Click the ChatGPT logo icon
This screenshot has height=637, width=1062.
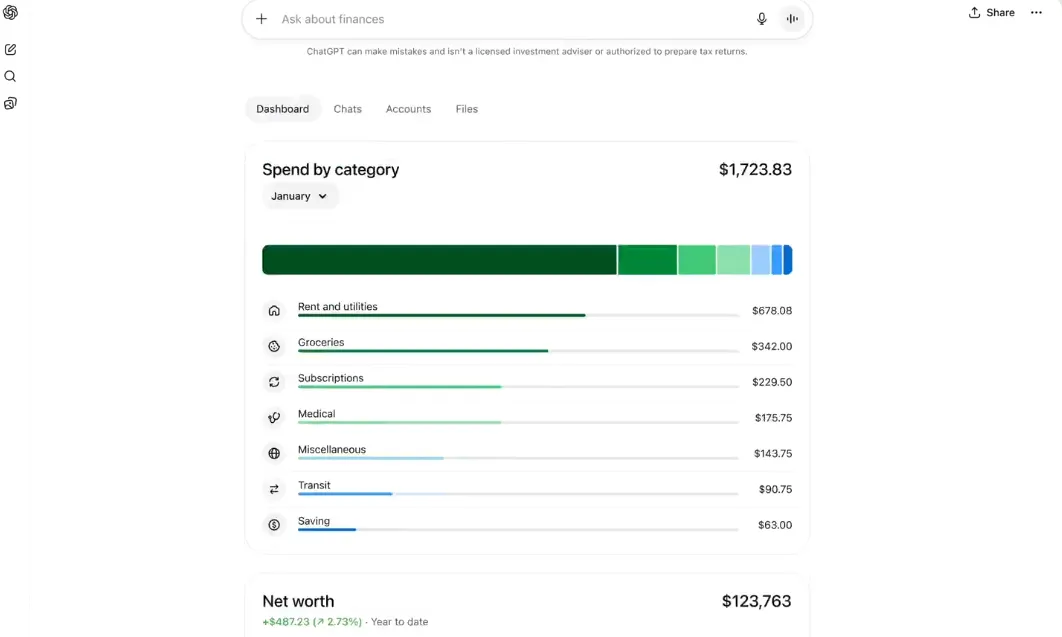[10, 12]
